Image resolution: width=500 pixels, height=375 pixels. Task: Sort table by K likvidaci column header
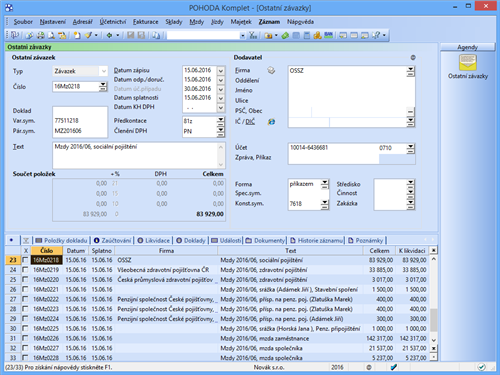[x=412, y=250]
